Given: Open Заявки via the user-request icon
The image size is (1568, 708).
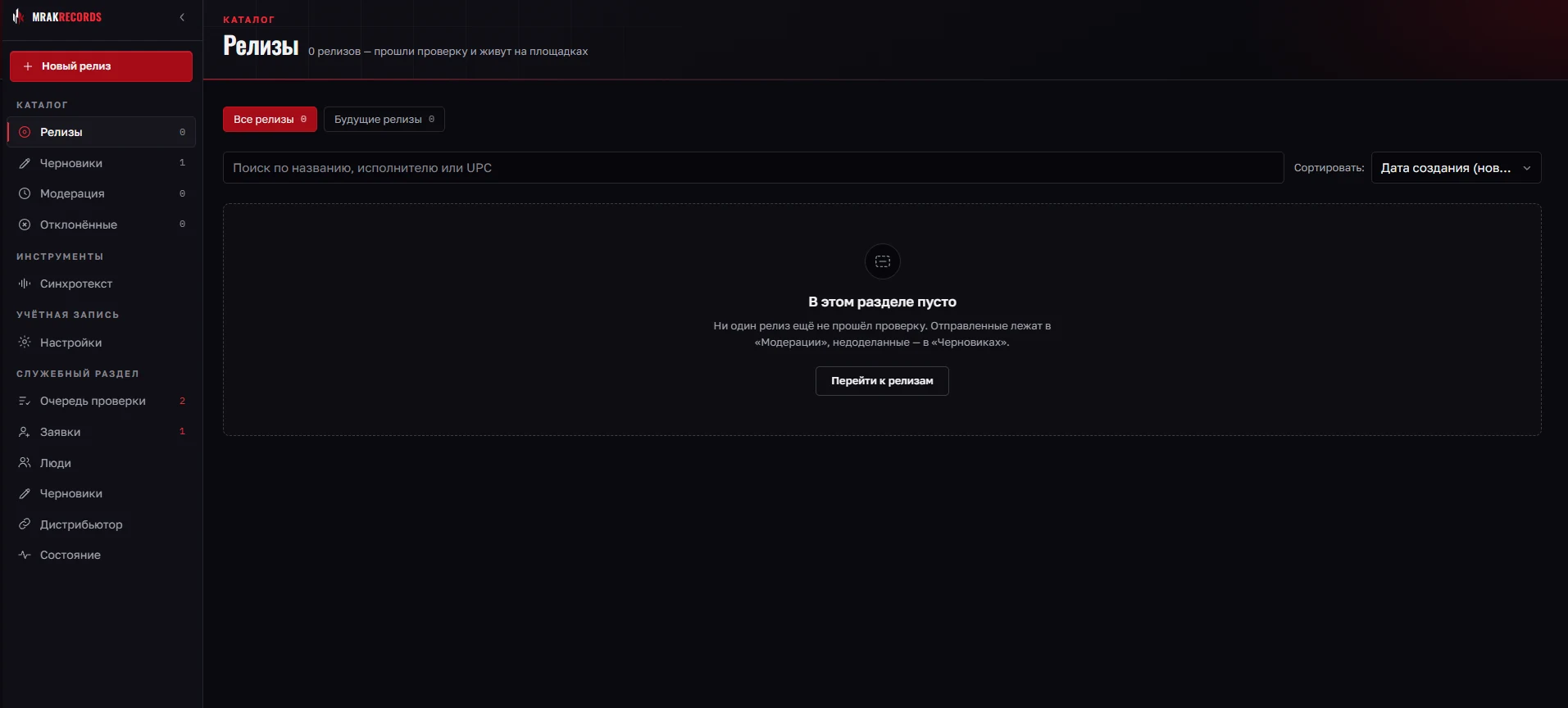Looking at the screenshot, I should (x=25, y=432).
